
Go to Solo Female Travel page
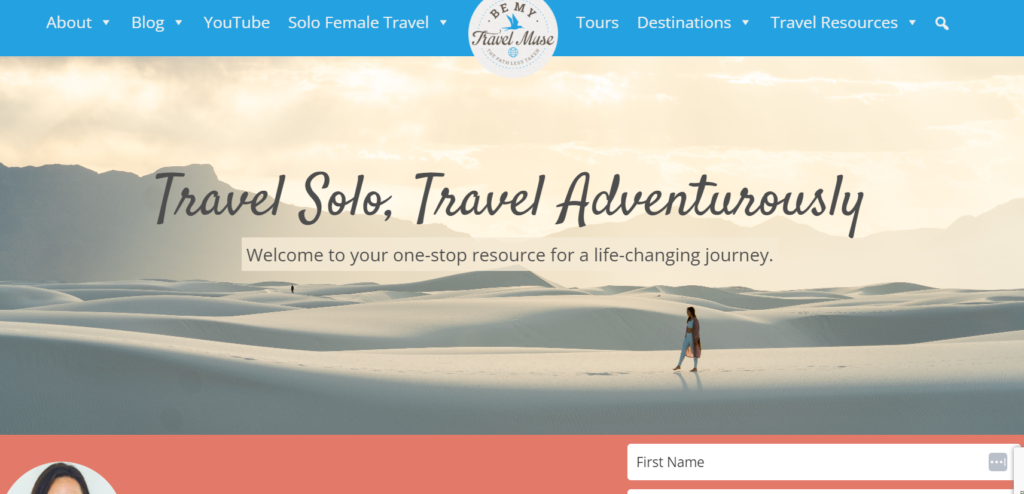click(x=359, y=23)
